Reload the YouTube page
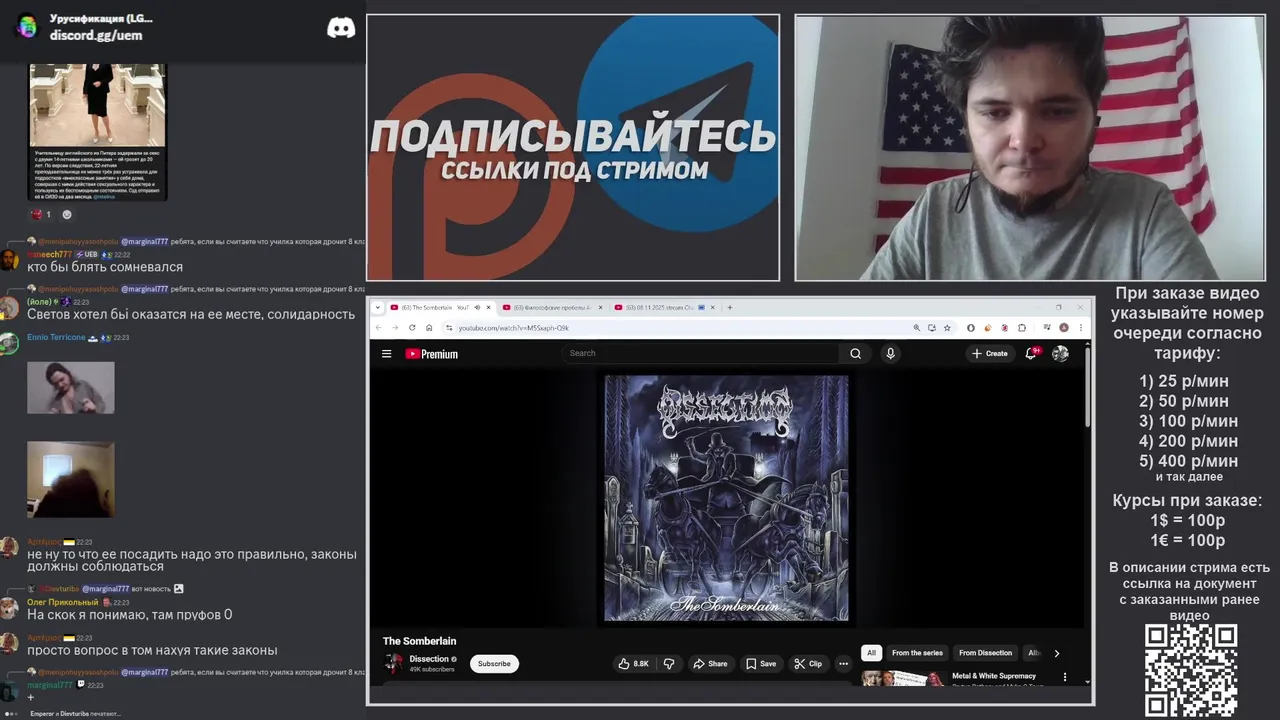The image size is (1280, 720). [x=411, y=327]
